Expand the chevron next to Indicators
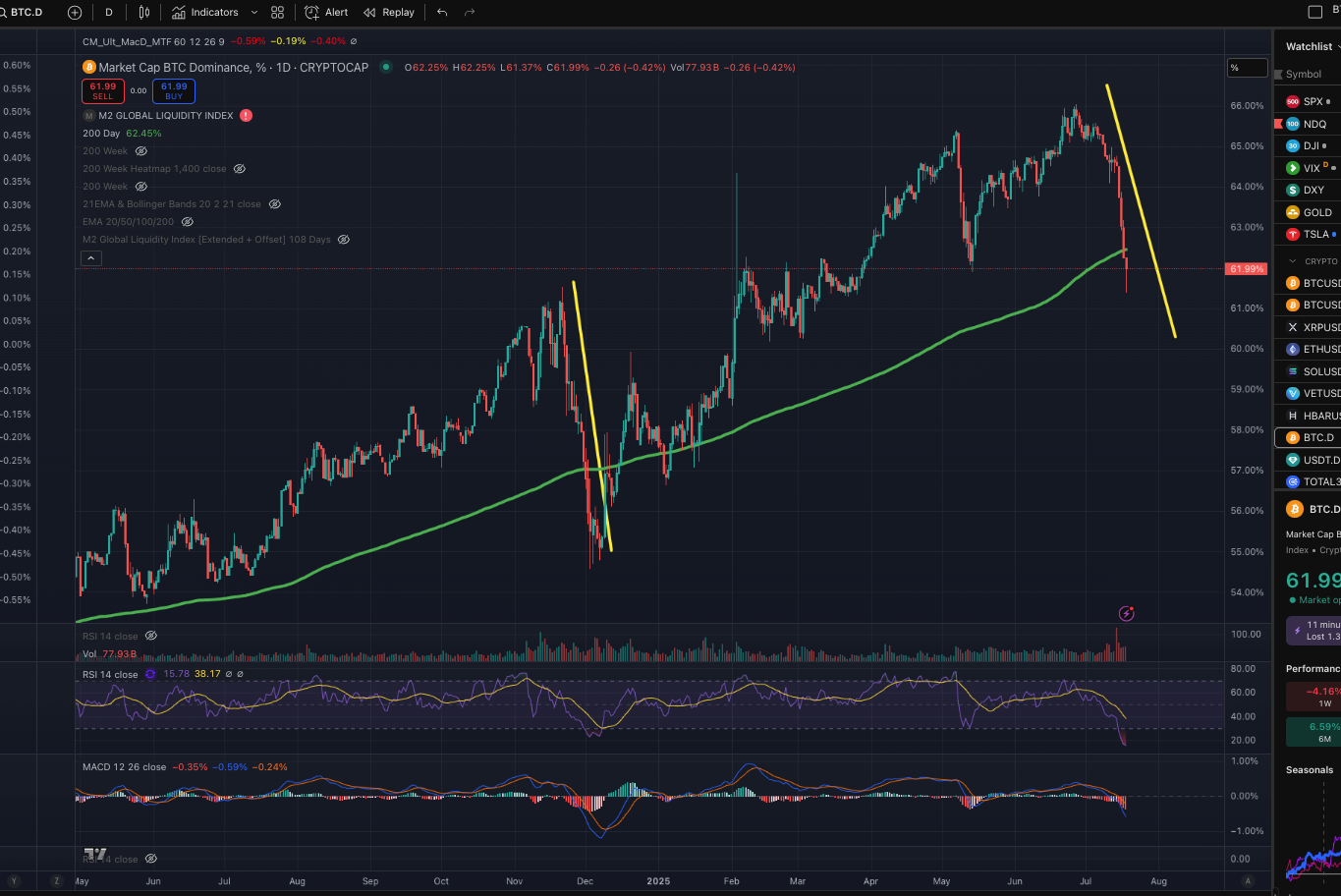This screenshot has width=1341, height=896. (x=254, y=12)
